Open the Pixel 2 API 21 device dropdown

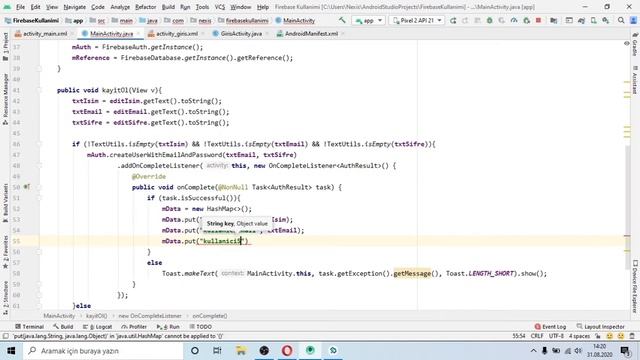click(x=417, y=20)
